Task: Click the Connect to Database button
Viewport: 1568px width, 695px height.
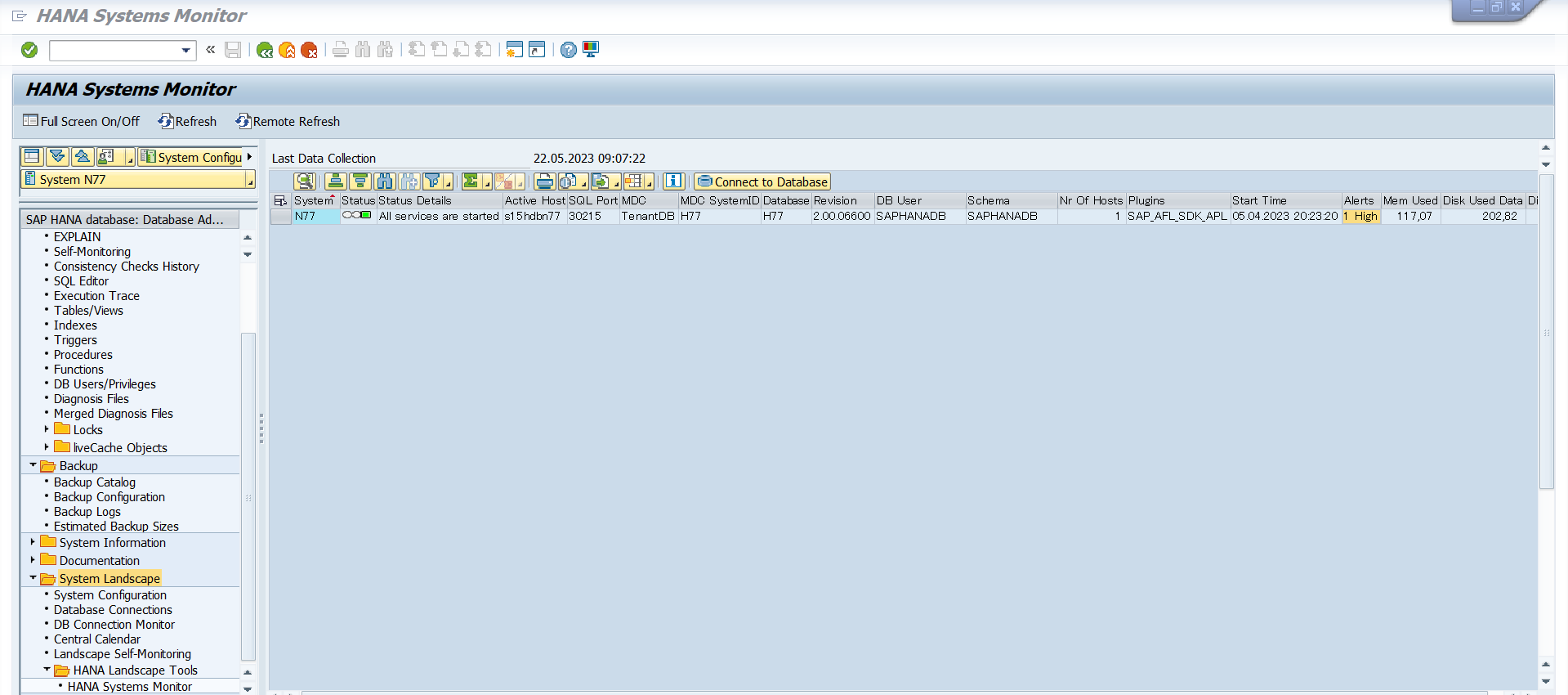Action: [762, 182]
